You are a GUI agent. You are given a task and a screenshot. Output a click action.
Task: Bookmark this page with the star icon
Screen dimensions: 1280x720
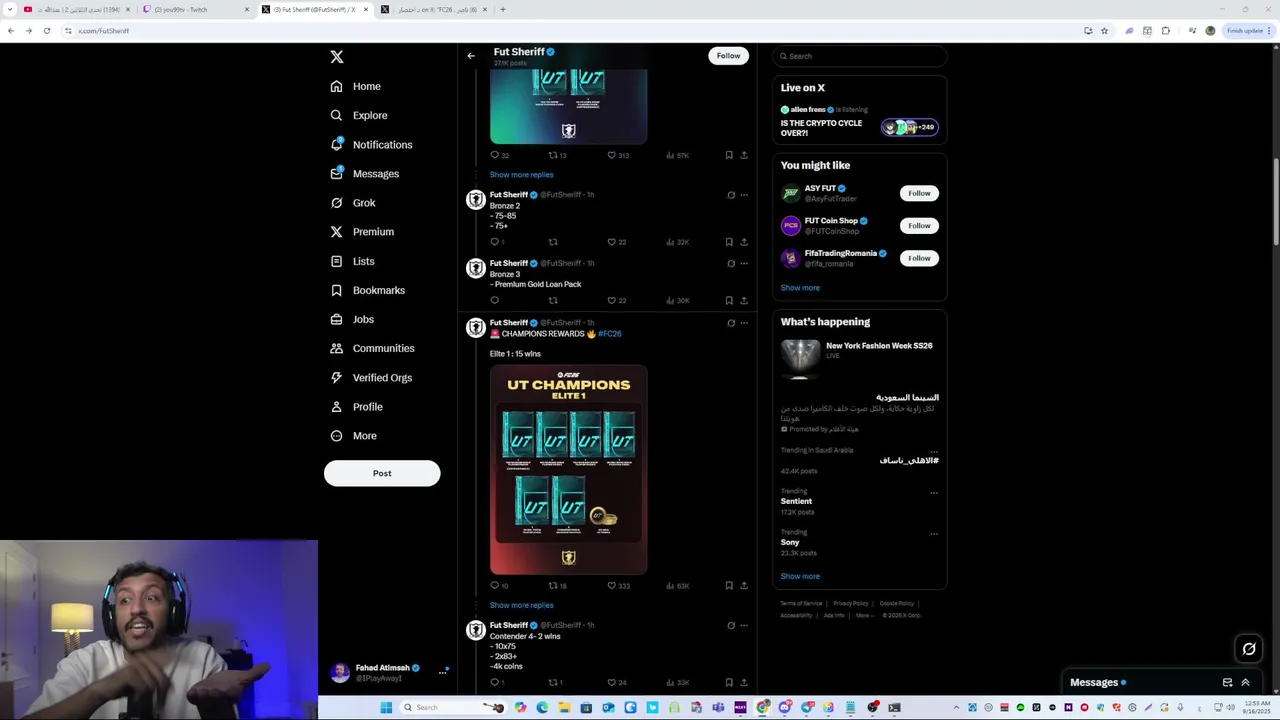1104,31
